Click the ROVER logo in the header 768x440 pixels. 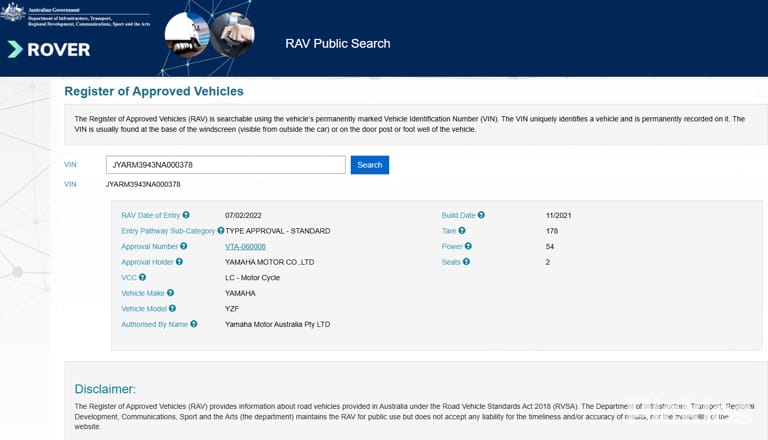point(49,49)
